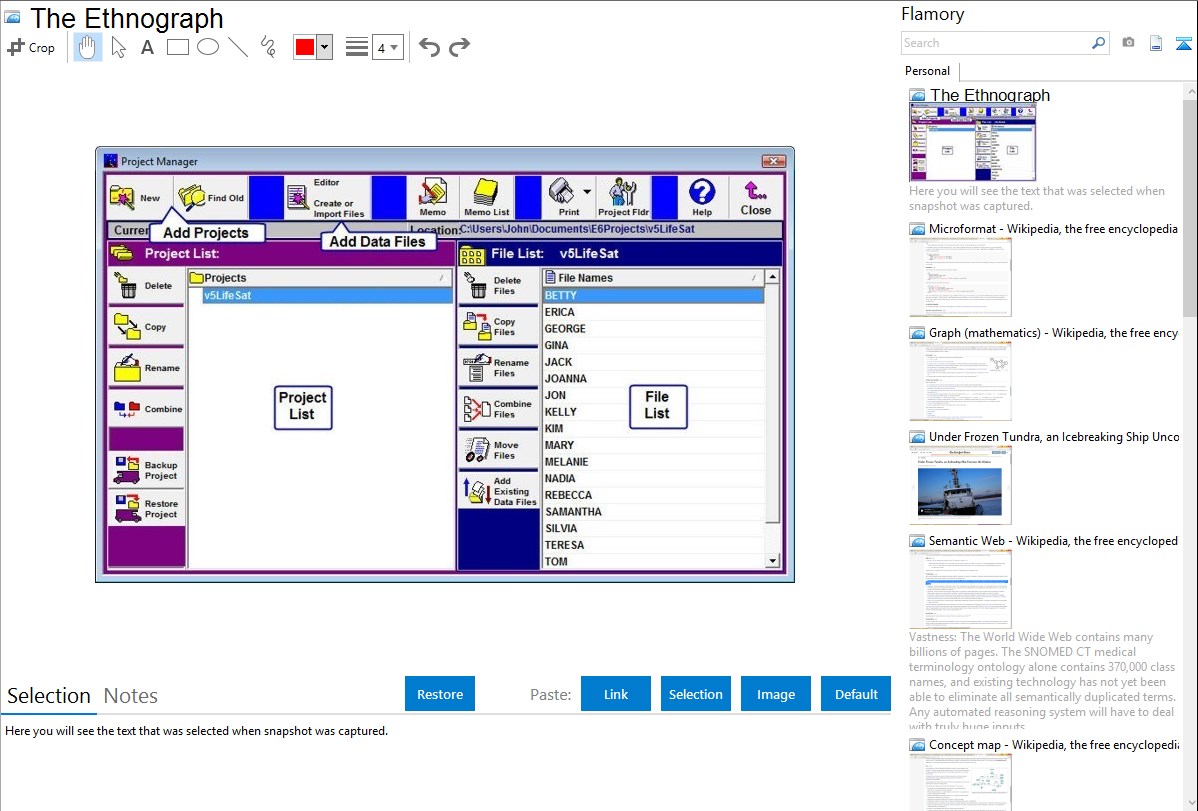The width and height of the screenshot is (1198, 811).
Task: Select the freehand draw tool
Action: [x=268, y=47]
